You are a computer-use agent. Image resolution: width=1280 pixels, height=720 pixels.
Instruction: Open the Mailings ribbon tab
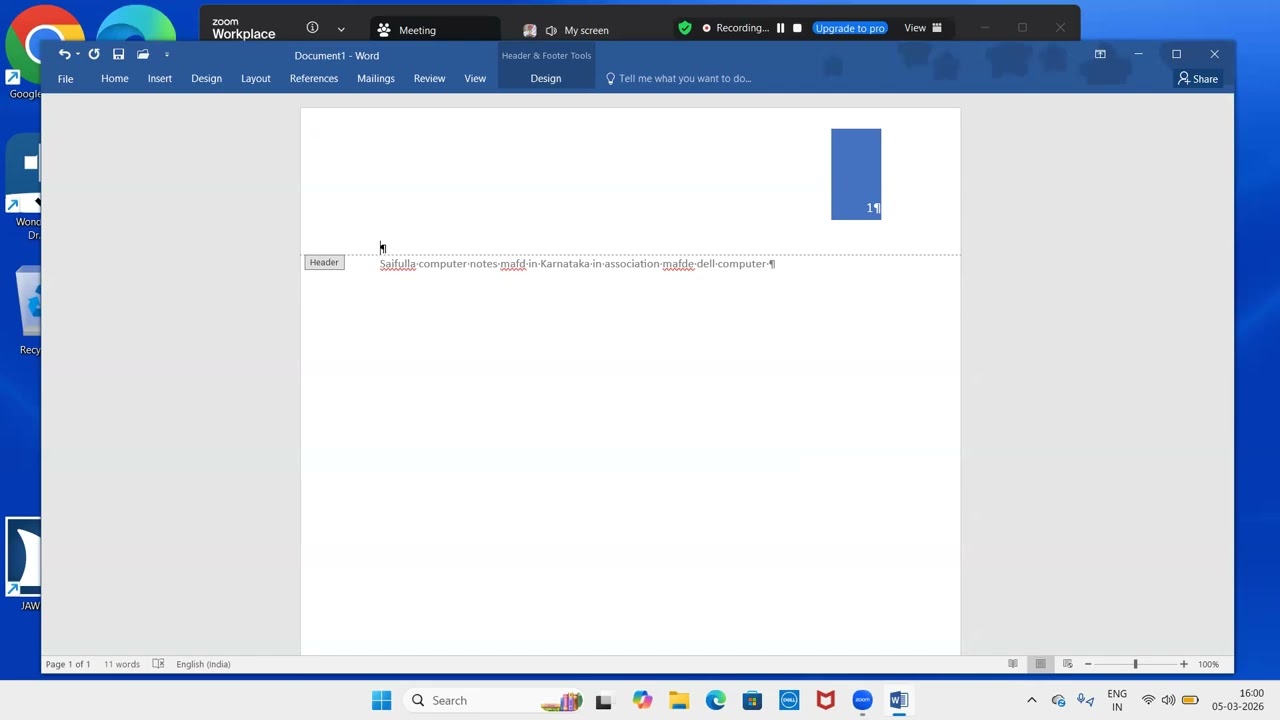click(376, 78)
